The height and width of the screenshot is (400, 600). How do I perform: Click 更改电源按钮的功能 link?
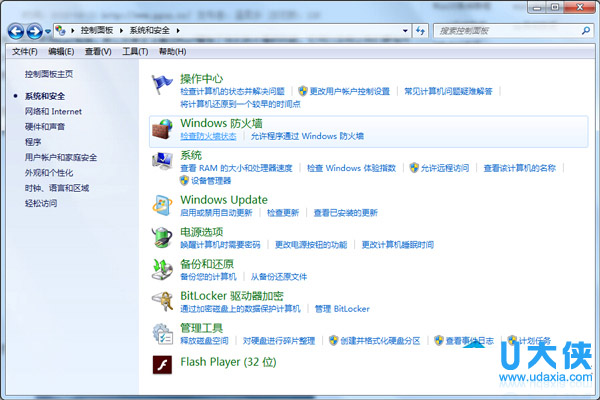point(311,245)
